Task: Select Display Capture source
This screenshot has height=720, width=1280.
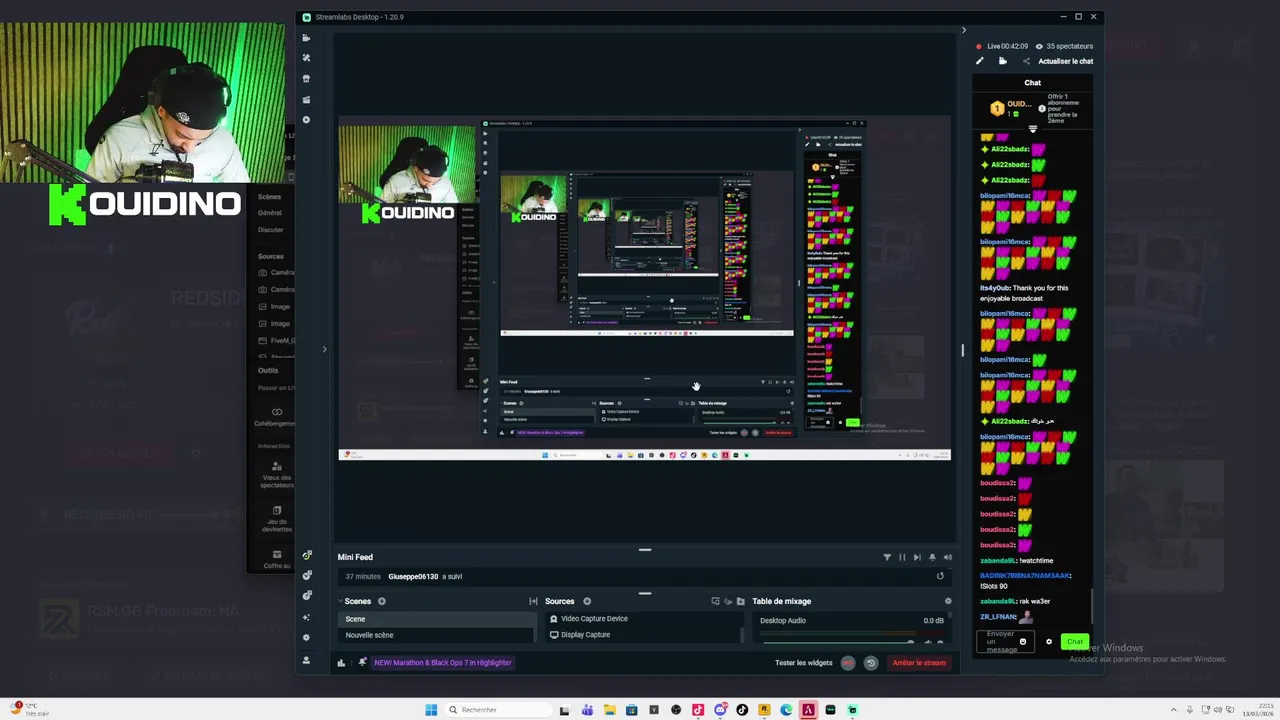Action: (645, 635)
